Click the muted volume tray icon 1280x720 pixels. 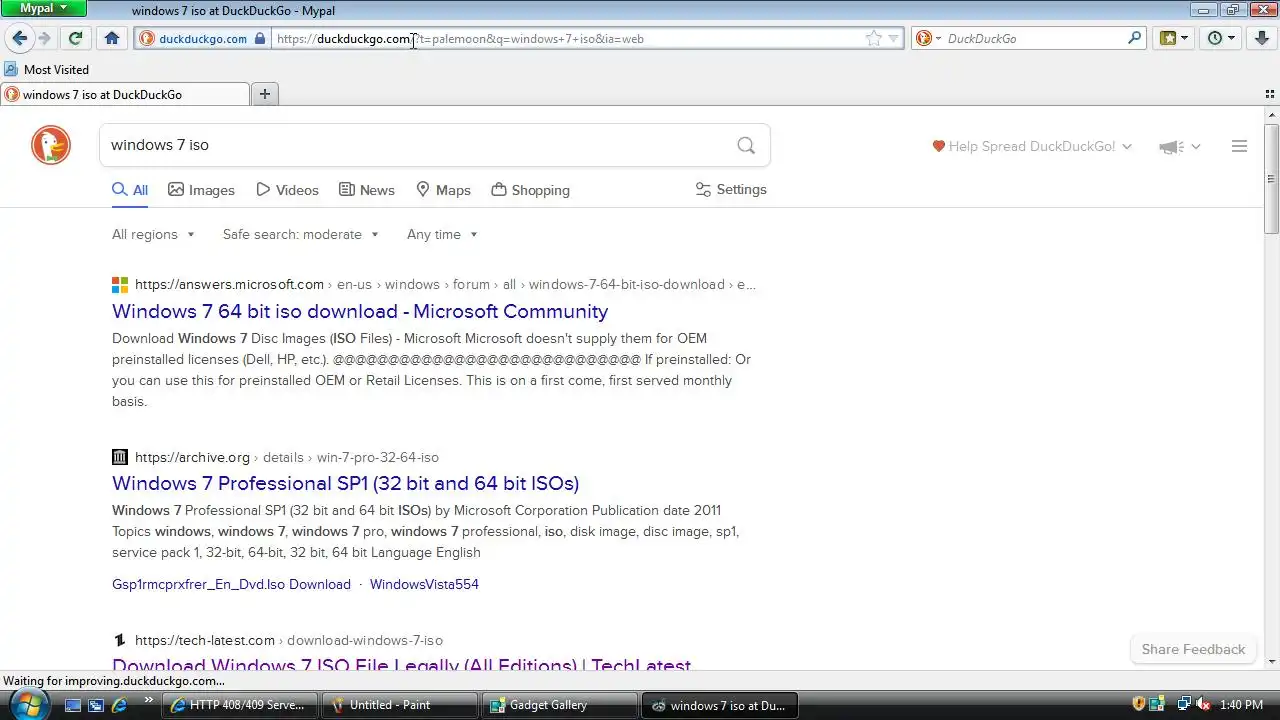pos(1204,705)
